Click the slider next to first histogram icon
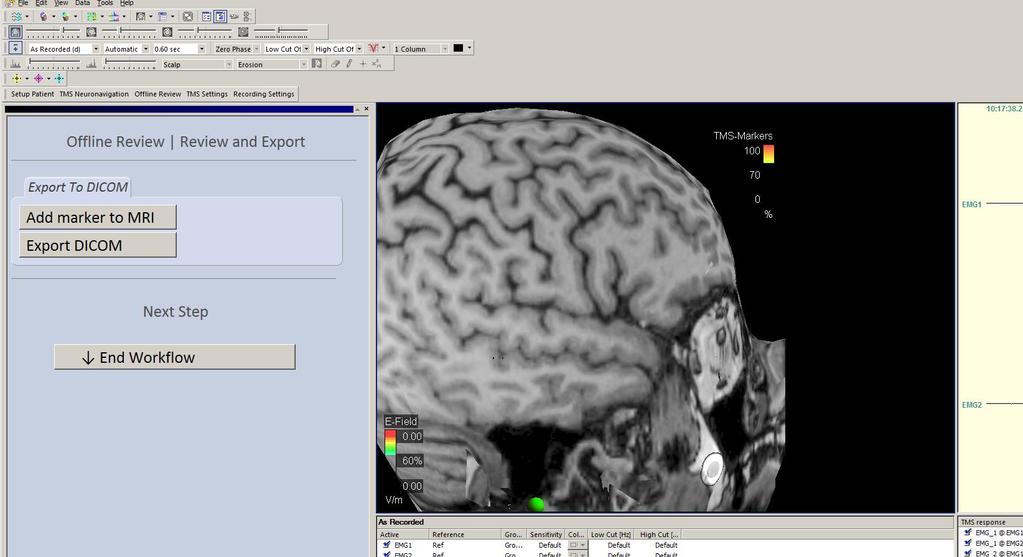Viewport: 1023px width, 557px height. click(55, 64)
